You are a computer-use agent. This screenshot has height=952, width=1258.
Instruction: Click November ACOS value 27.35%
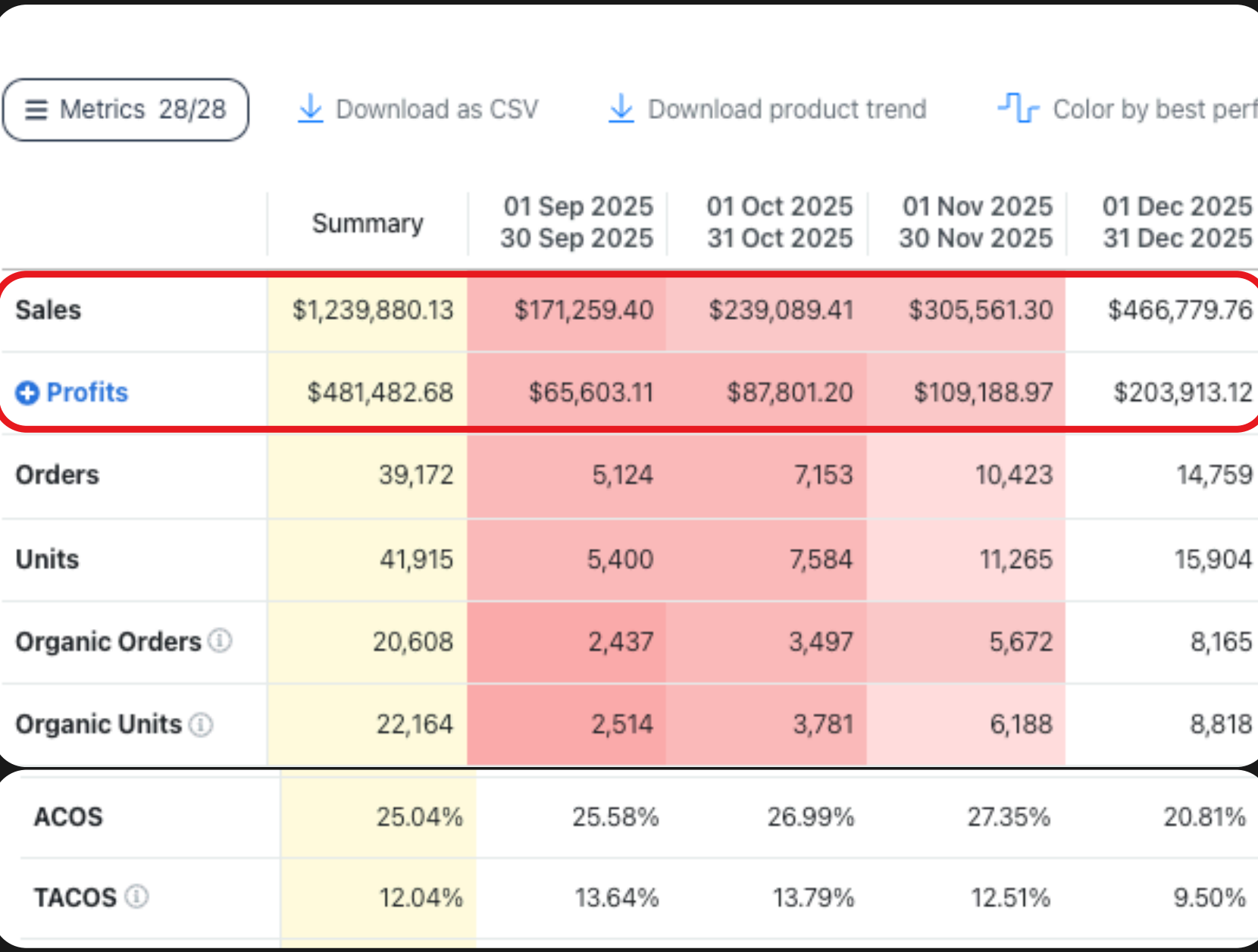coord(1009,817)
